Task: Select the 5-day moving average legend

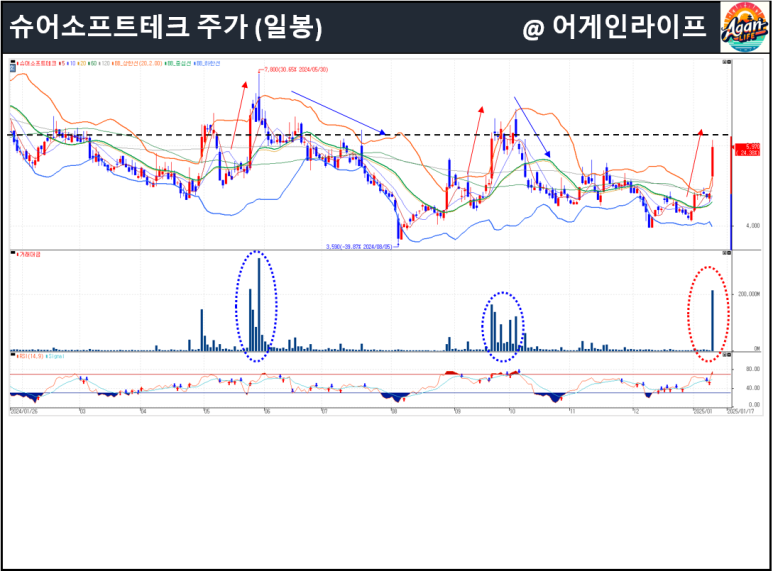Action: click(62, 64)
